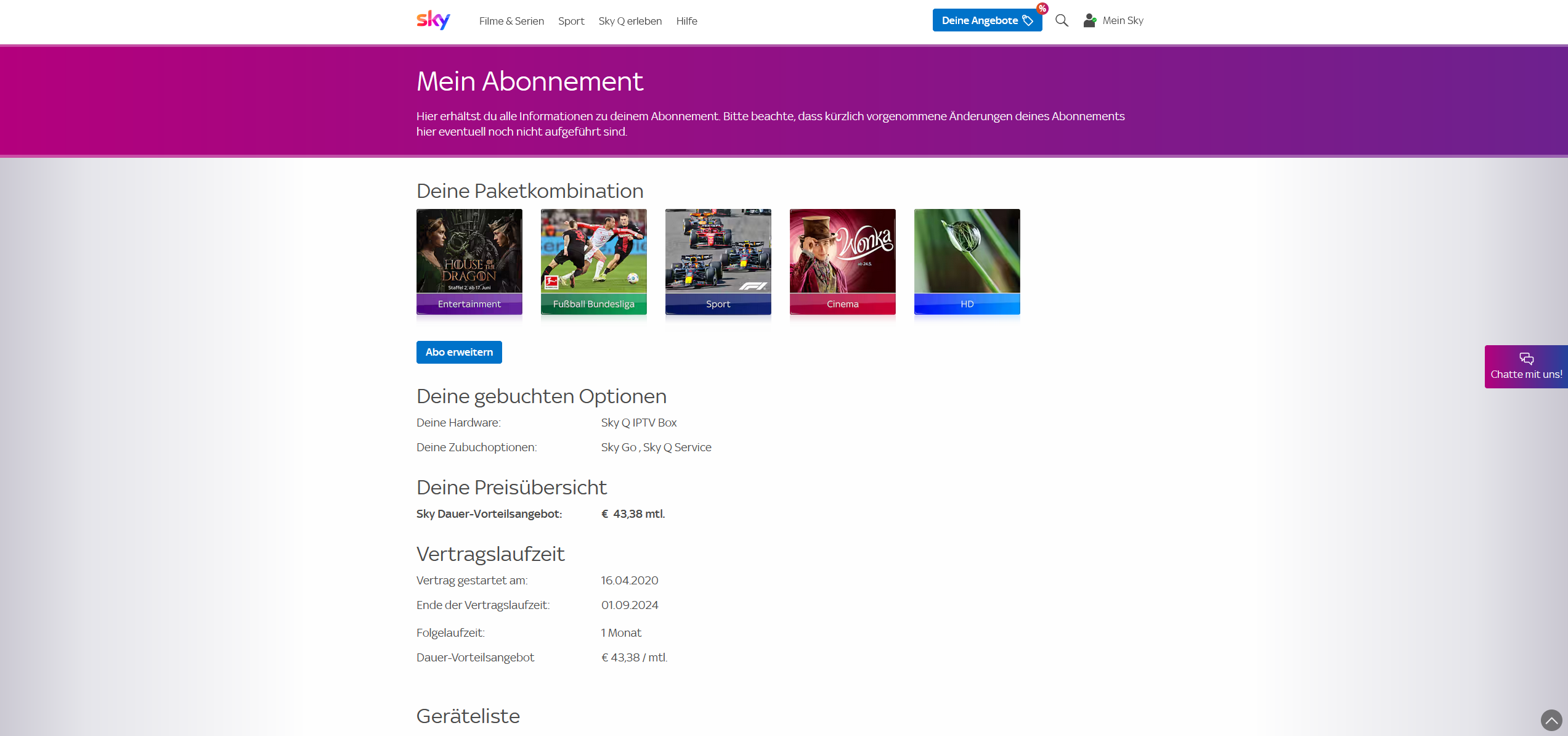Screen dimensions: 1568x736
Task: Click the Geräteliste heading
Action: pyautogui.click(x=468, y=716)
